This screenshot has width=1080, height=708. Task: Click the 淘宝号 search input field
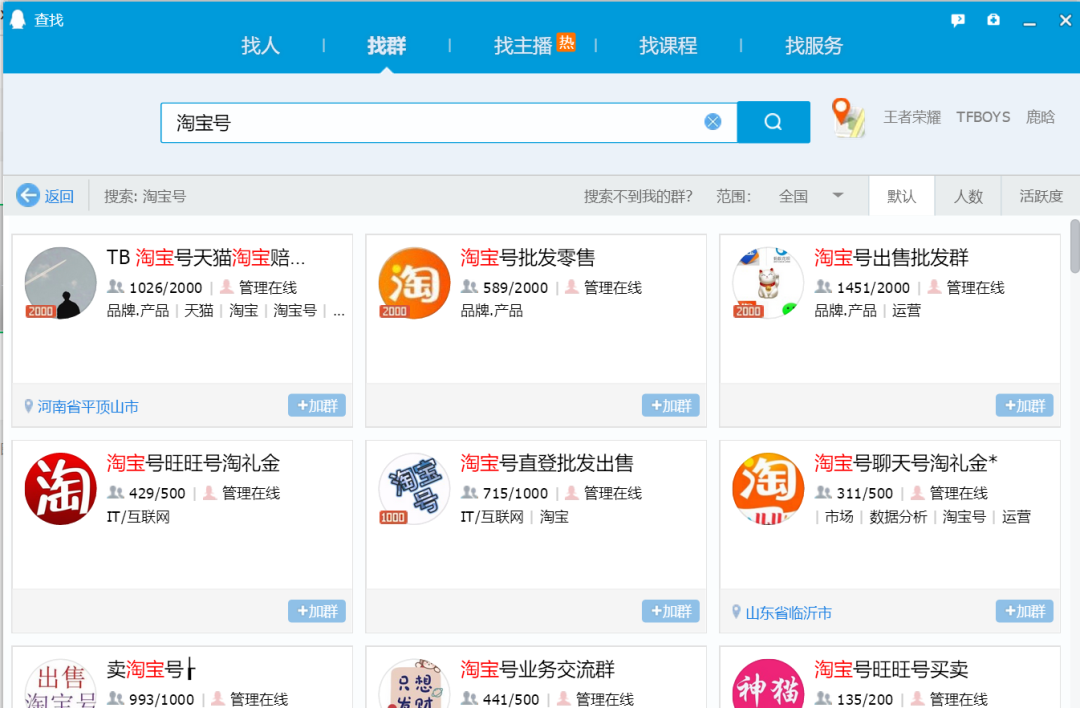[430, 122]
